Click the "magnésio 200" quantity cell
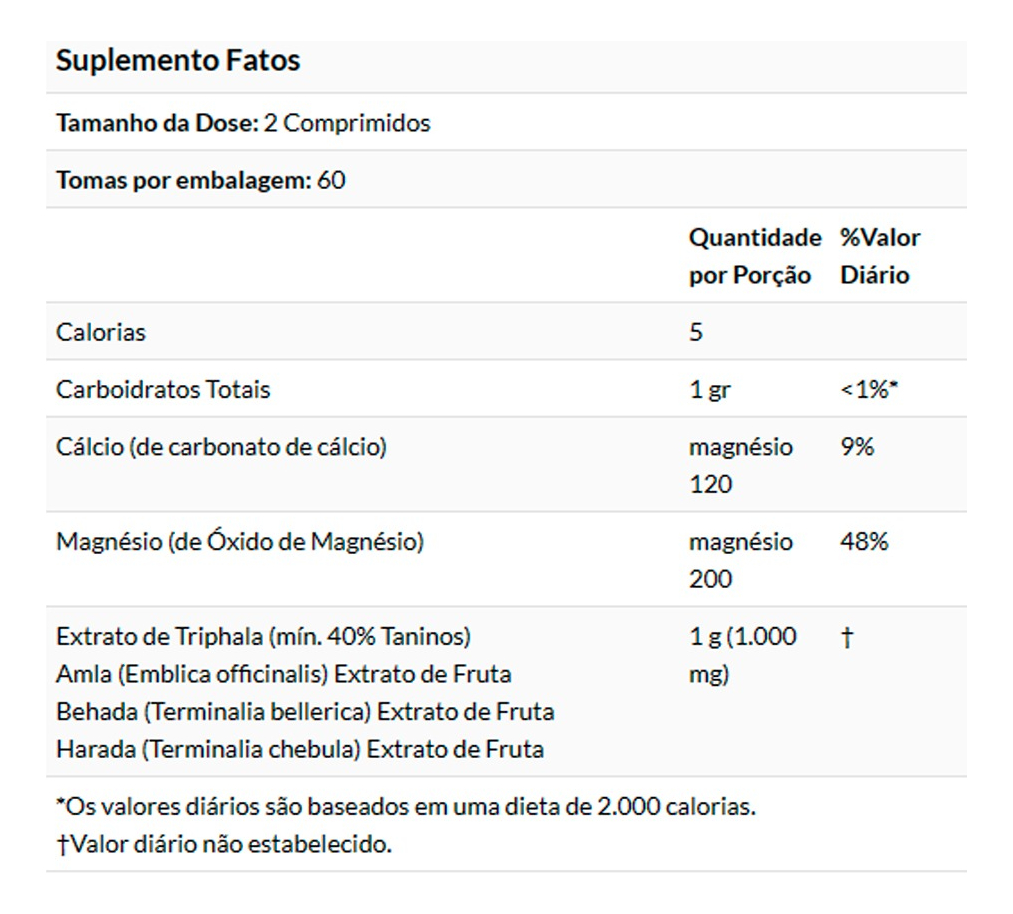This screenshot has width=1013, height=914. [740, 560]
